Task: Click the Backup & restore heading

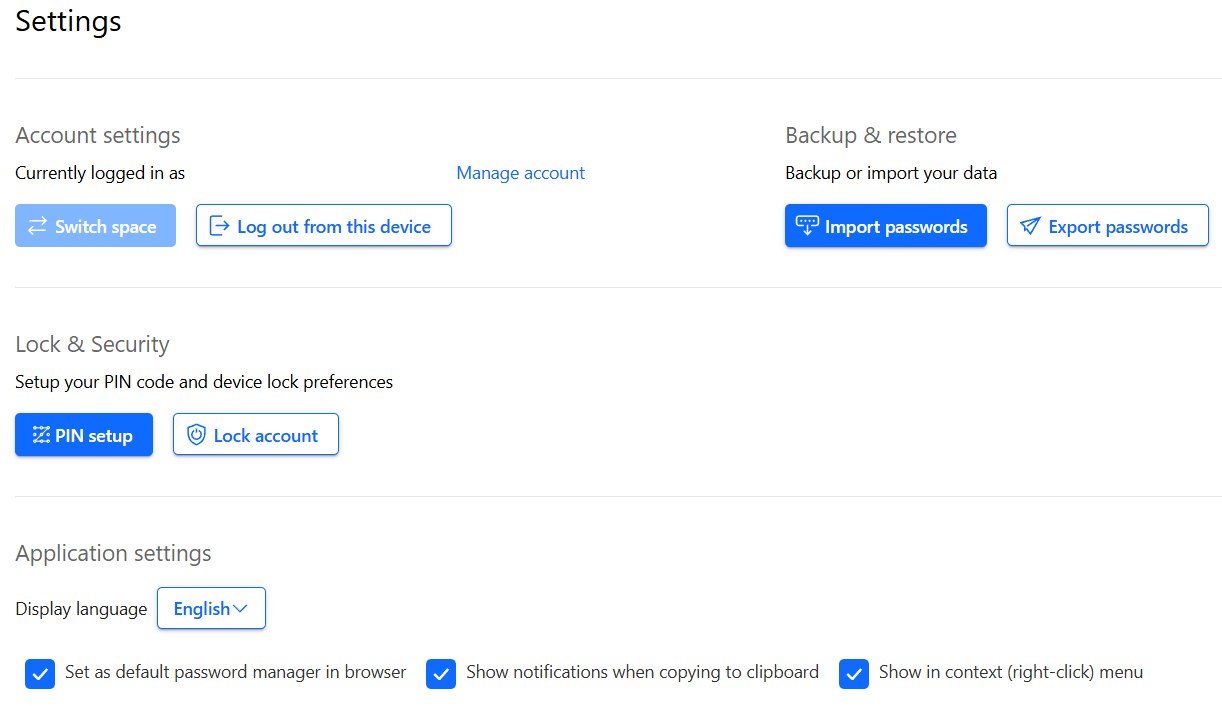Action: point(871,135)
